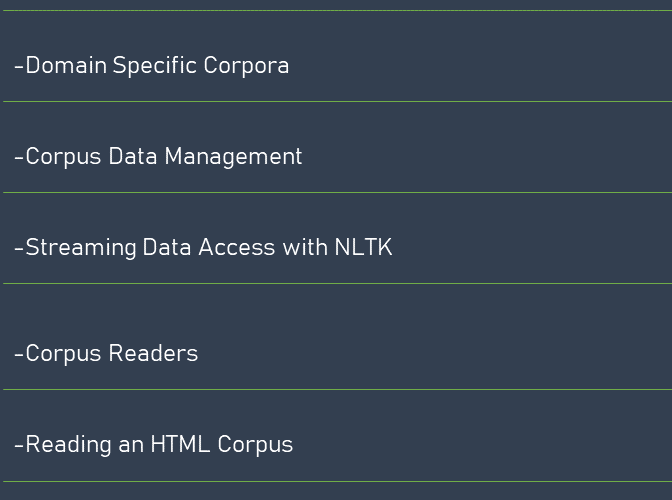Select green divider under Reading an HTML Corpus
This screenshot has width=672, height=500.
pos(338,482)
